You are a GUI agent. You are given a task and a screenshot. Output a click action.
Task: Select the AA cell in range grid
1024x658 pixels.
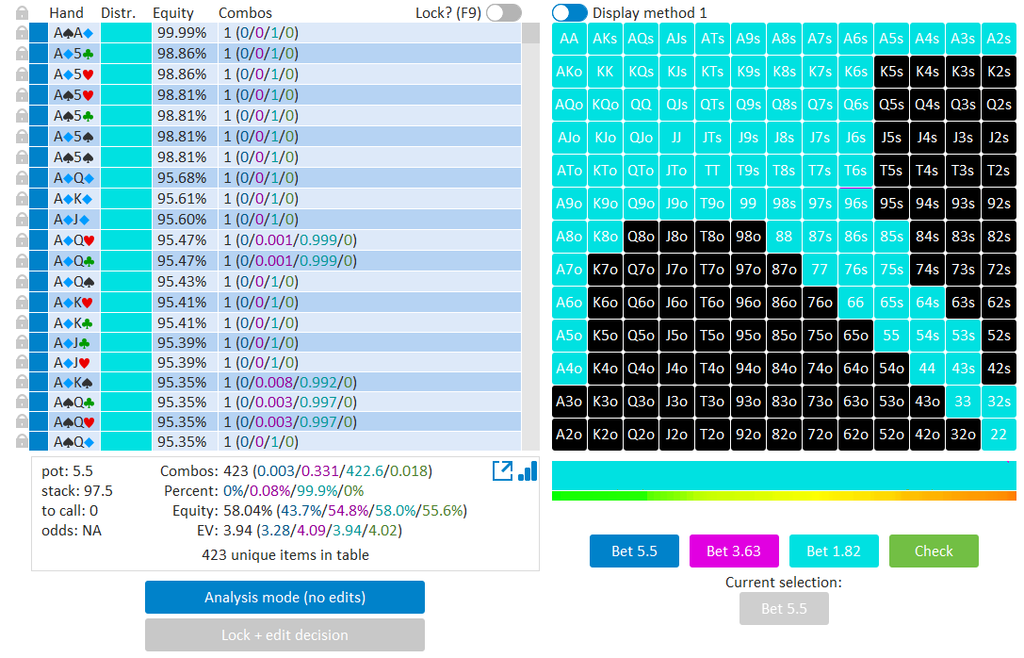(x=569, y=39)
